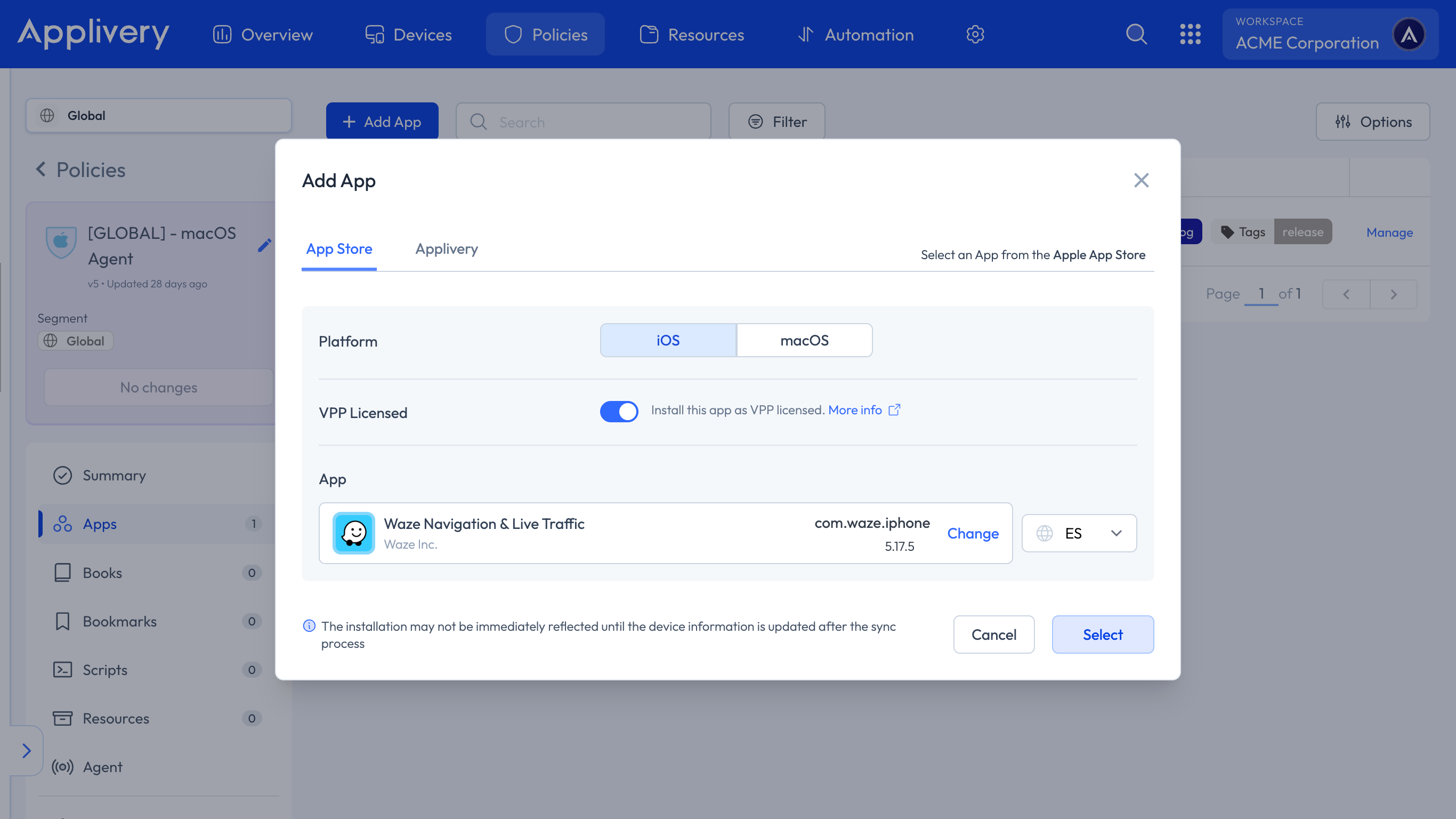1456x819 pixels.
Task: Select the iOS platform option
Action: click(x=668, y=340)
